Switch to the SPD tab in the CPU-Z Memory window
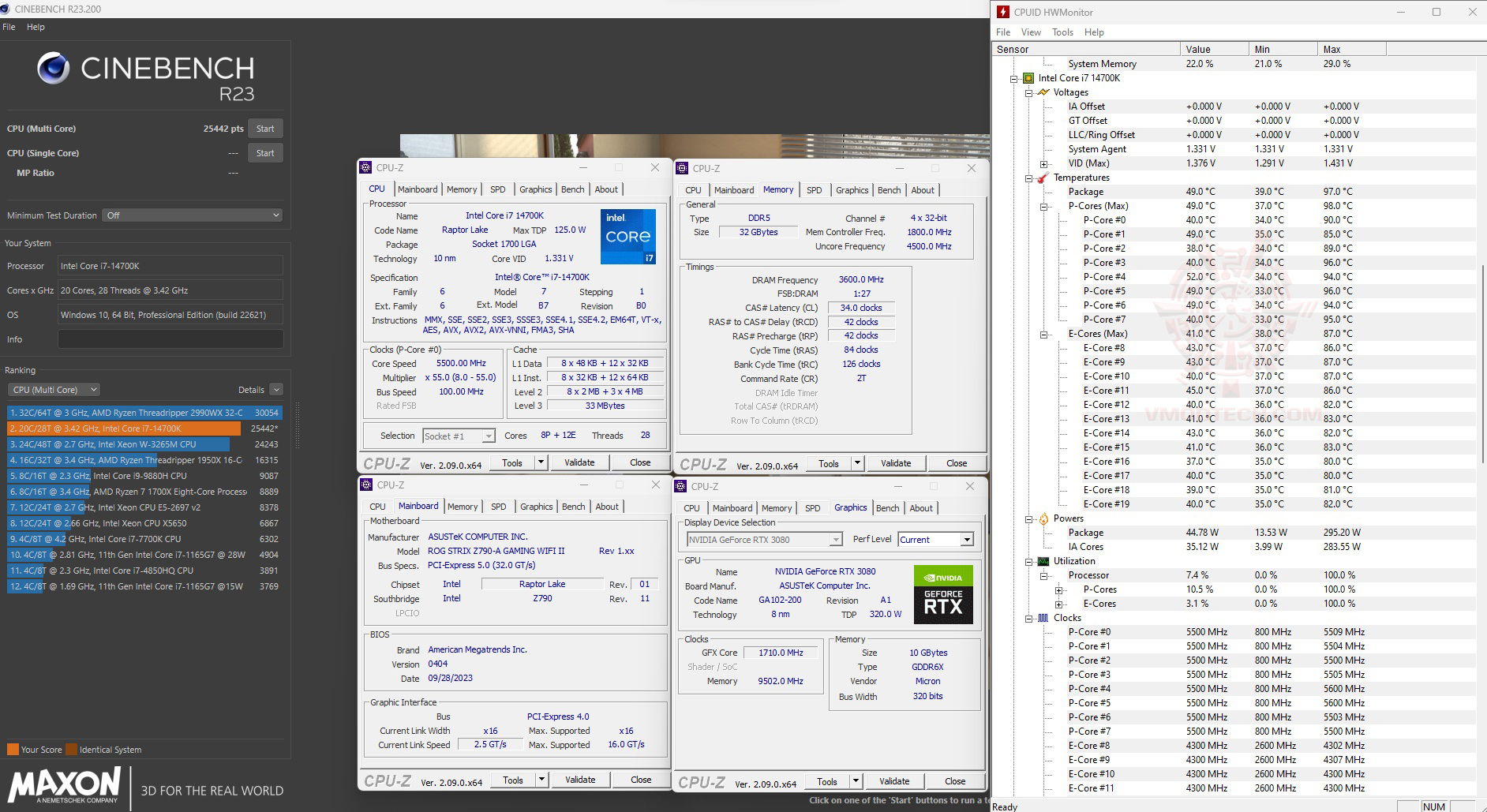Image resolution: width=1487 pixels, height=812 pixels. click(x=814, y=190)
